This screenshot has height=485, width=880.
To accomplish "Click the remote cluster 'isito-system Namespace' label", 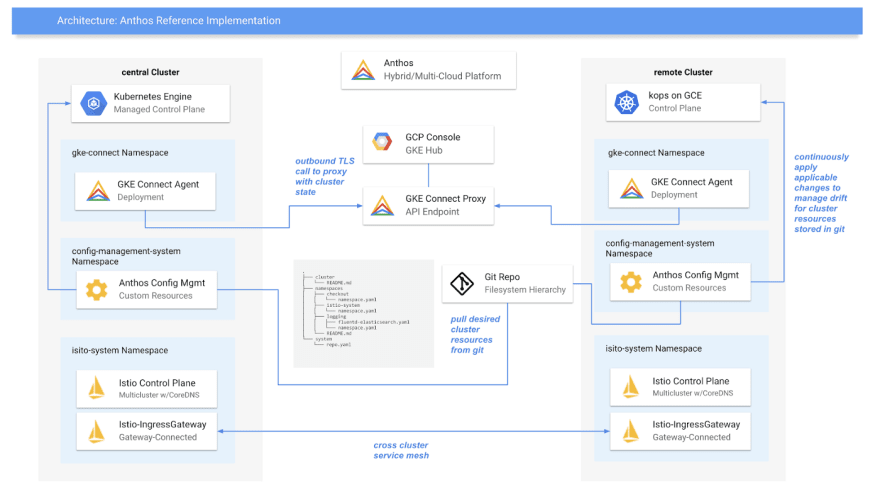I will coord(653,349).
